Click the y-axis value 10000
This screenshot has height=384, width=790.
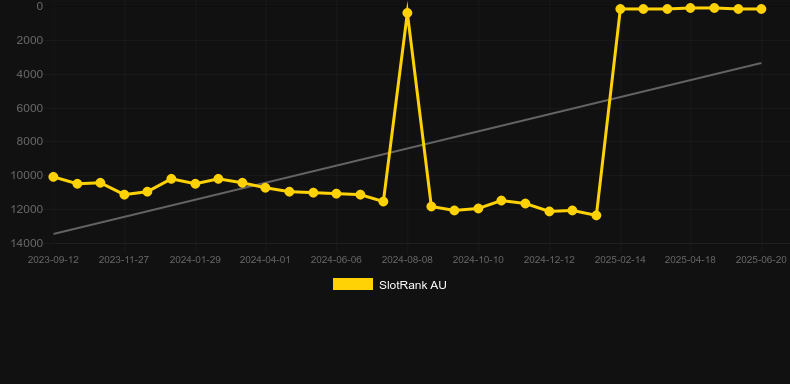[27, 175]
